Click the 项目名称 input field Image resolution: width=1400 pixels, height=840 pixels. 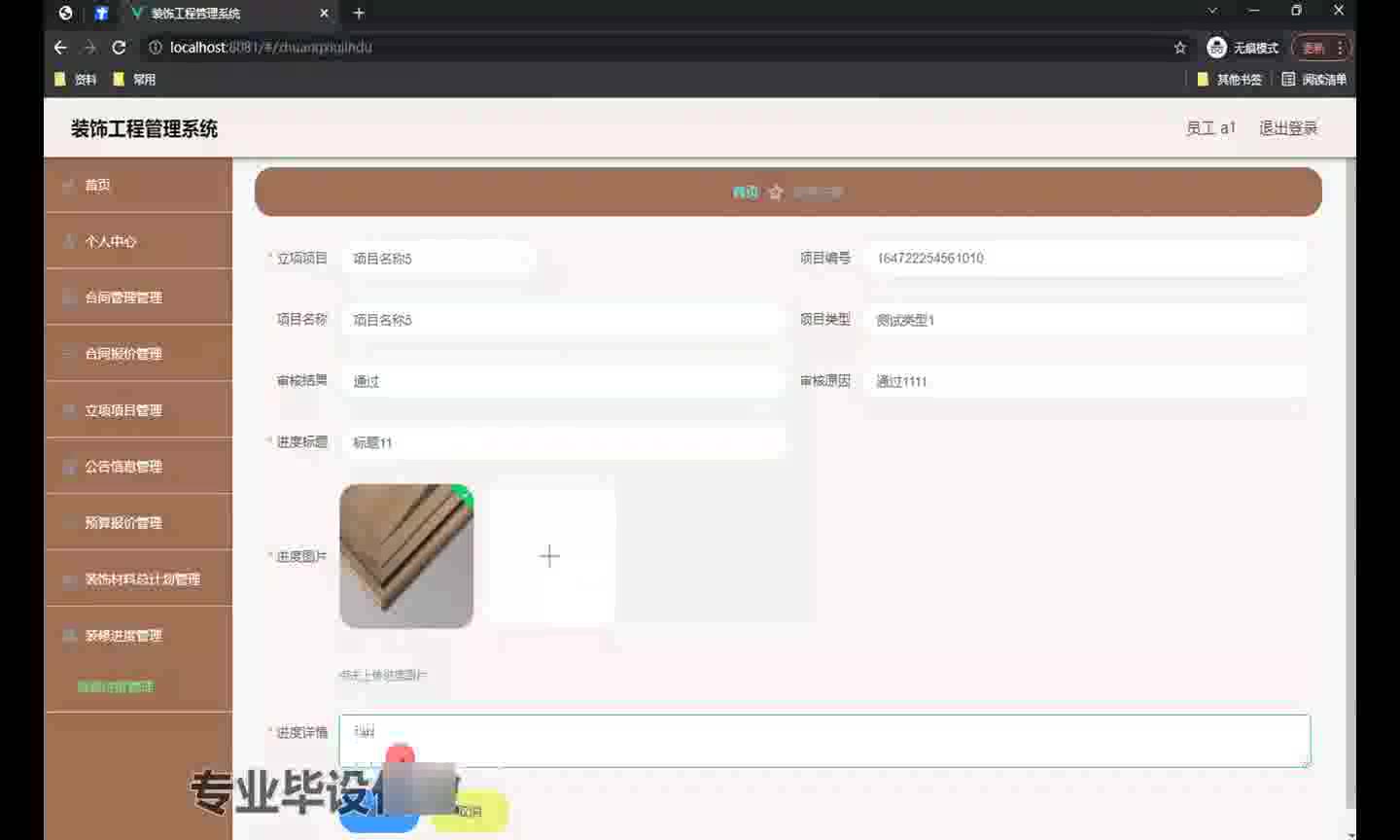(562, 320)
